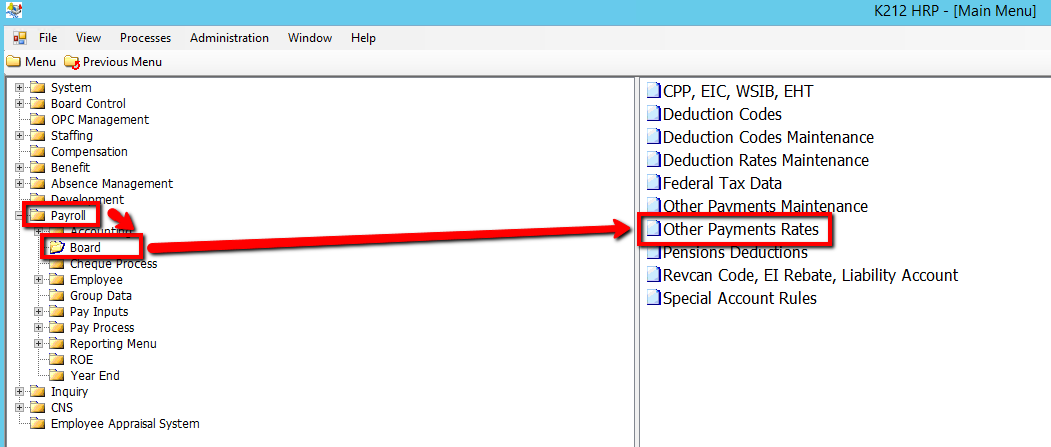Viewport: 1051px width, 447px height.
Task: Click the Previous Menu folder icon
Action: [x=71, y=62]
